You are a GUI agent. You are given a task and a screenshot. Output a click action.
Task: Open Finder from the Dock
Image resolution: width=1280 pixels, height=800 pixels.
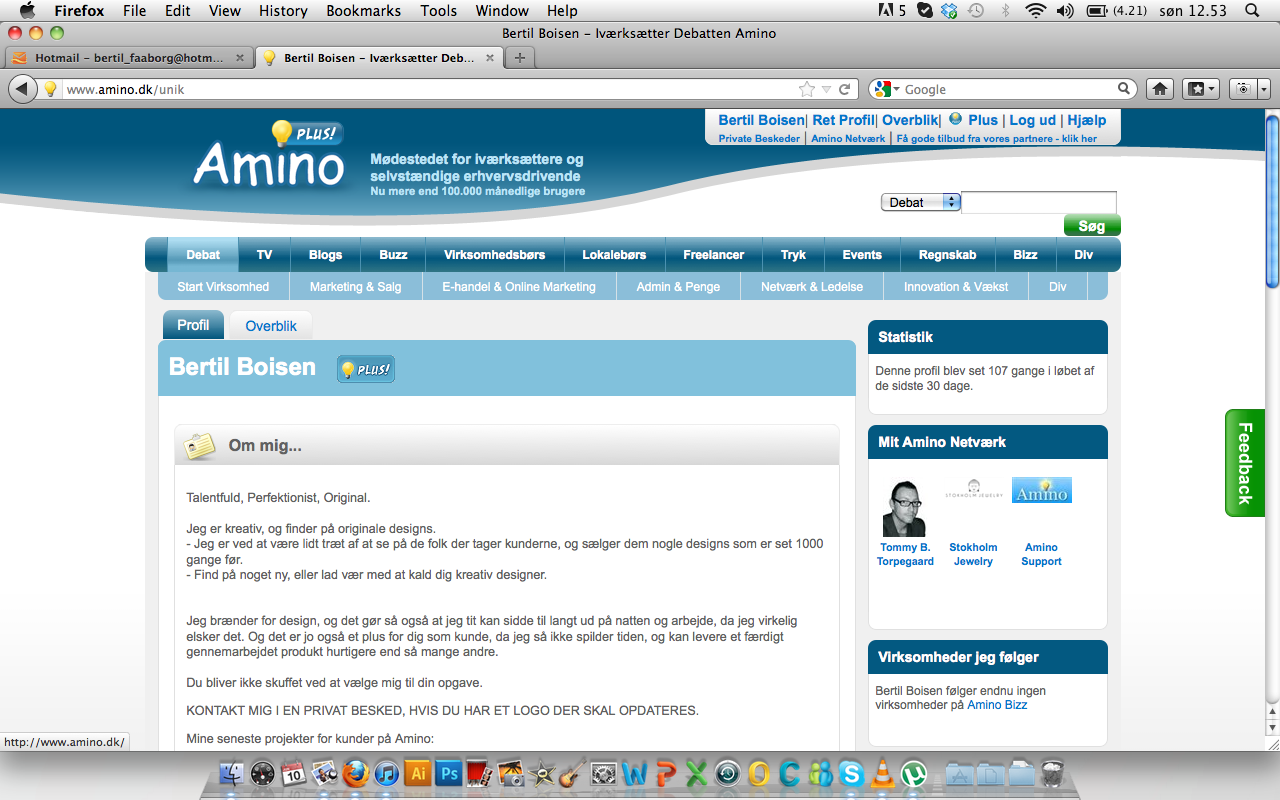(x=231, y=773)
